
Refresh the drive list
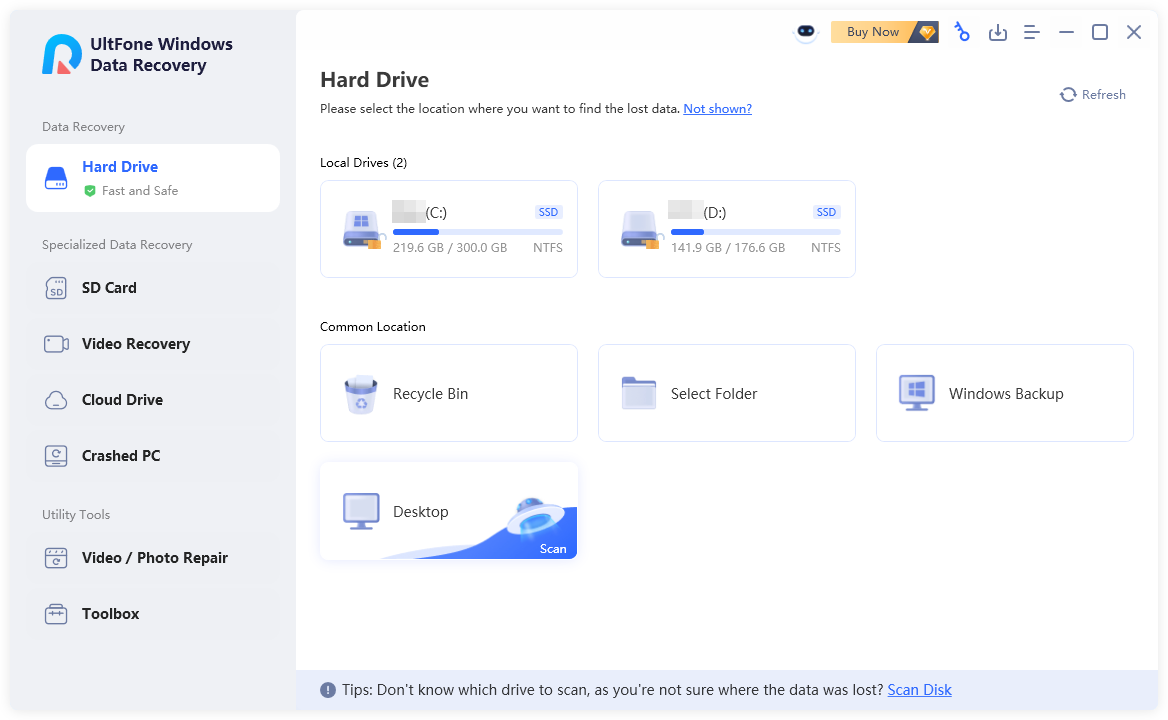(x=1093, y=94)
